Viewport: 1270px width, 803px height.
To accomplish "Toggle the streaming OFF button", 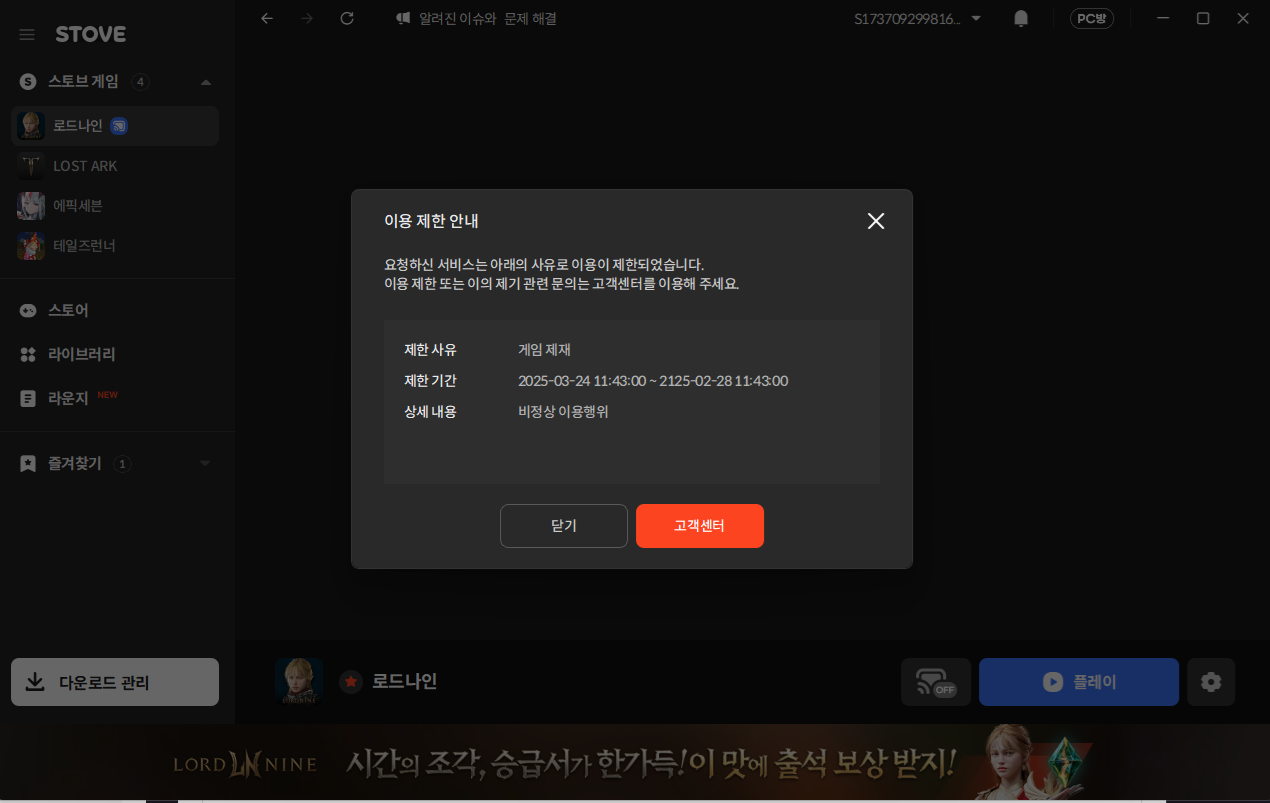I will [936, 682].
